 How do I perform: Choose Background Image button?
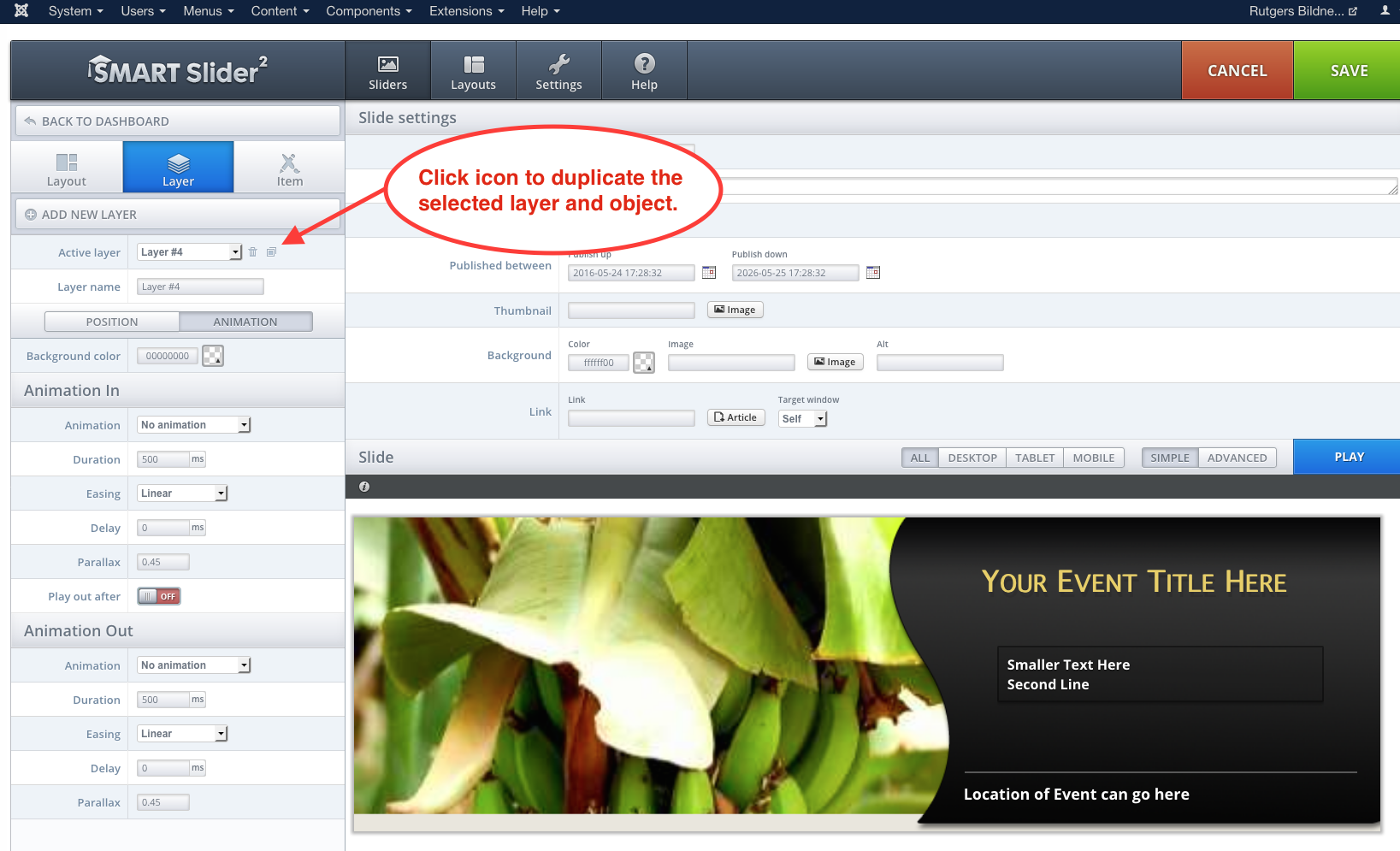click(836, 363)
